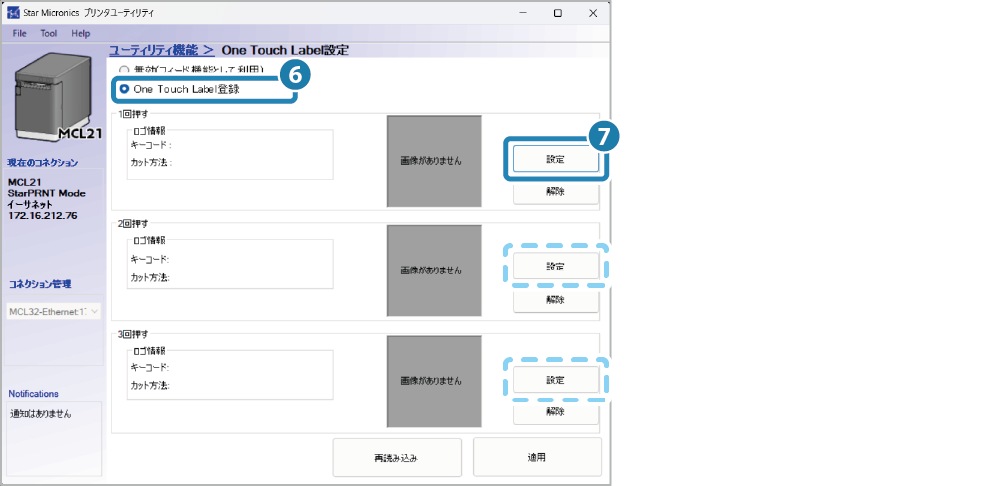Click the 再読み込み button
The width and height of the screenshot is (1000, 486).
coord(397,457)
